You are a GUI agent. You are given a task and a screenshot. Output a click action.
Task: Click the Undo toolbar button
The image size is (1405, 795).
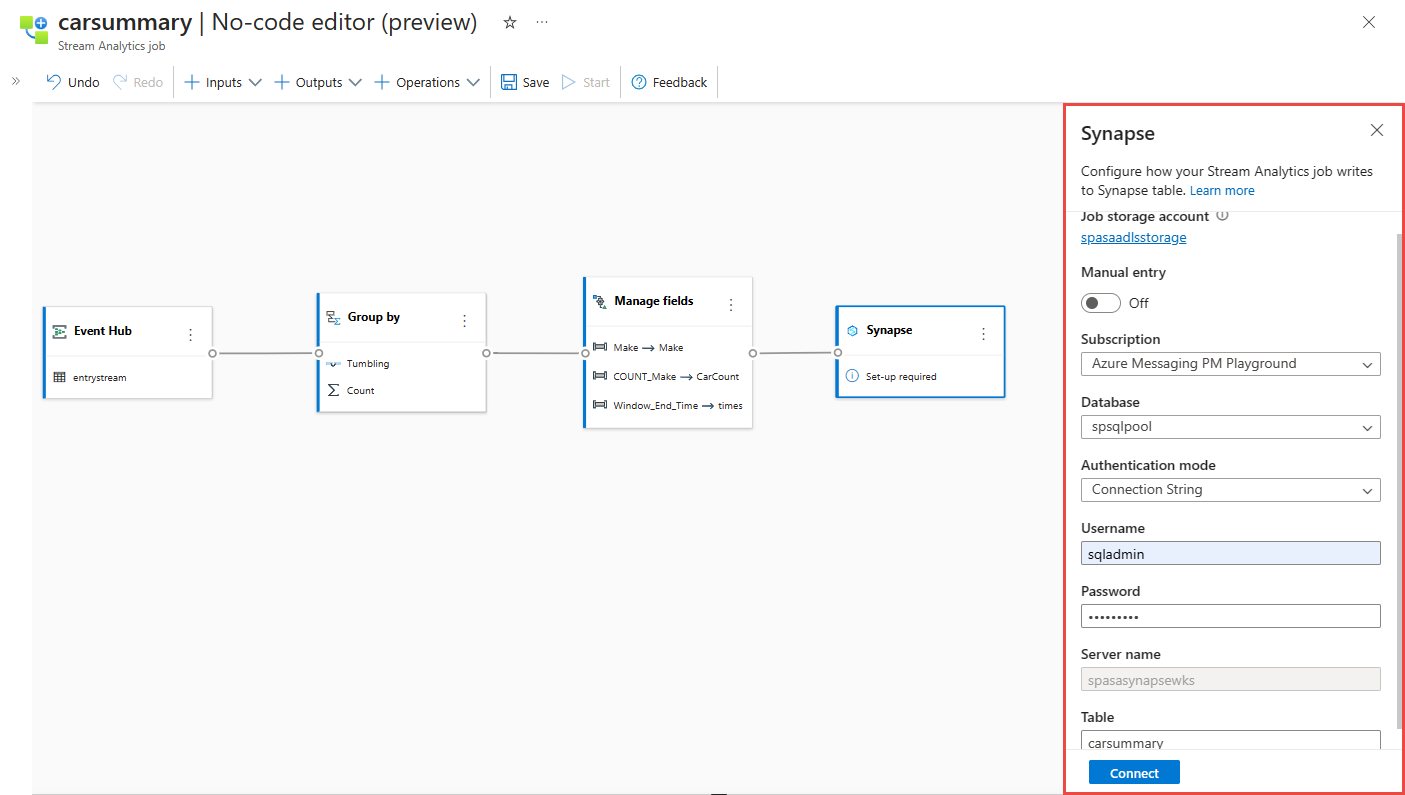(x=73, y=82)
